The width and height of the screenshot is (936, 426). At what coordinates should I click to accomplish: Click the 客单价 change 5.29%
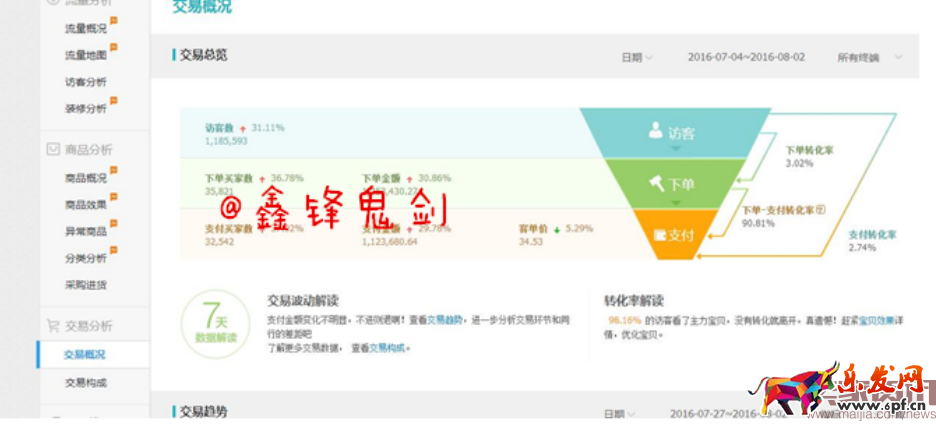click(x=580, y=228)
